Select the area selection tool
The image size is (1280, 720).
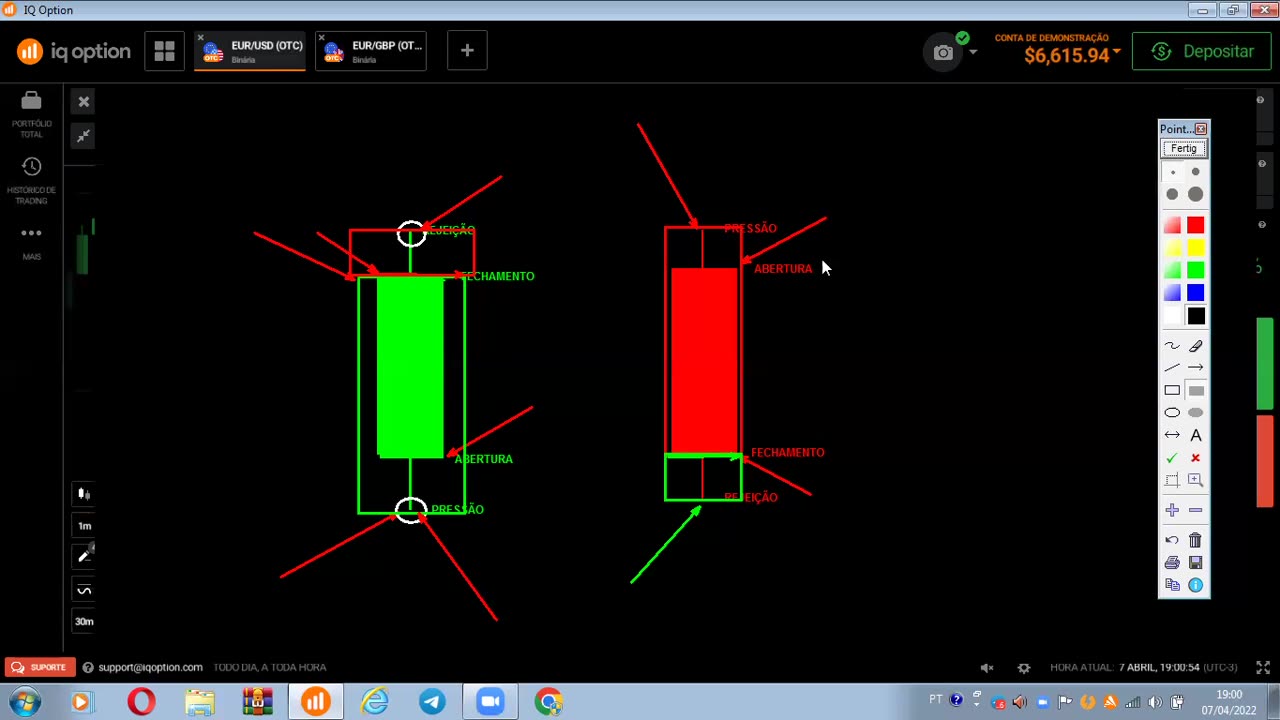coord(1173,480)
